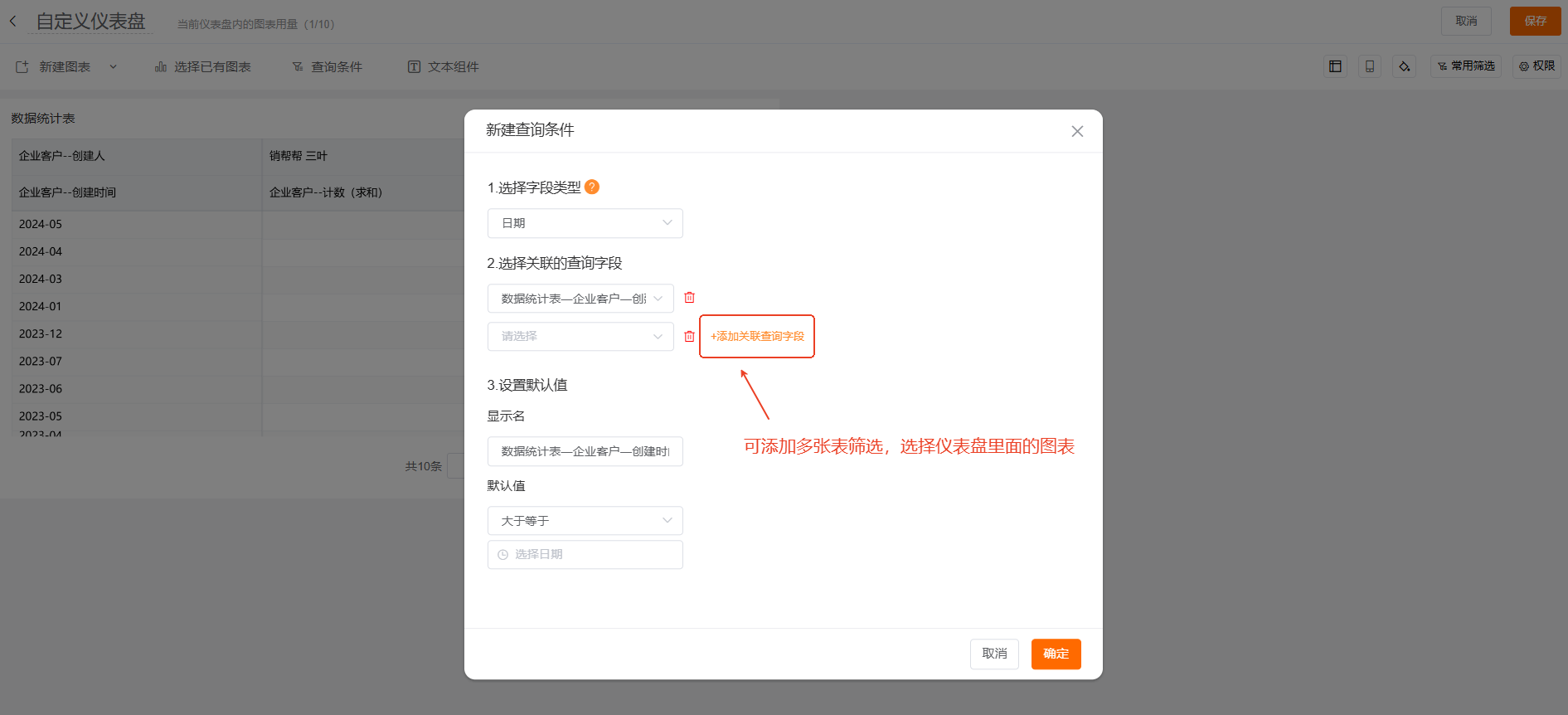This screenshot has width=1568, height=715.
Task: Expand the empty 请选择 field dropdown
Action: [580, 336]
